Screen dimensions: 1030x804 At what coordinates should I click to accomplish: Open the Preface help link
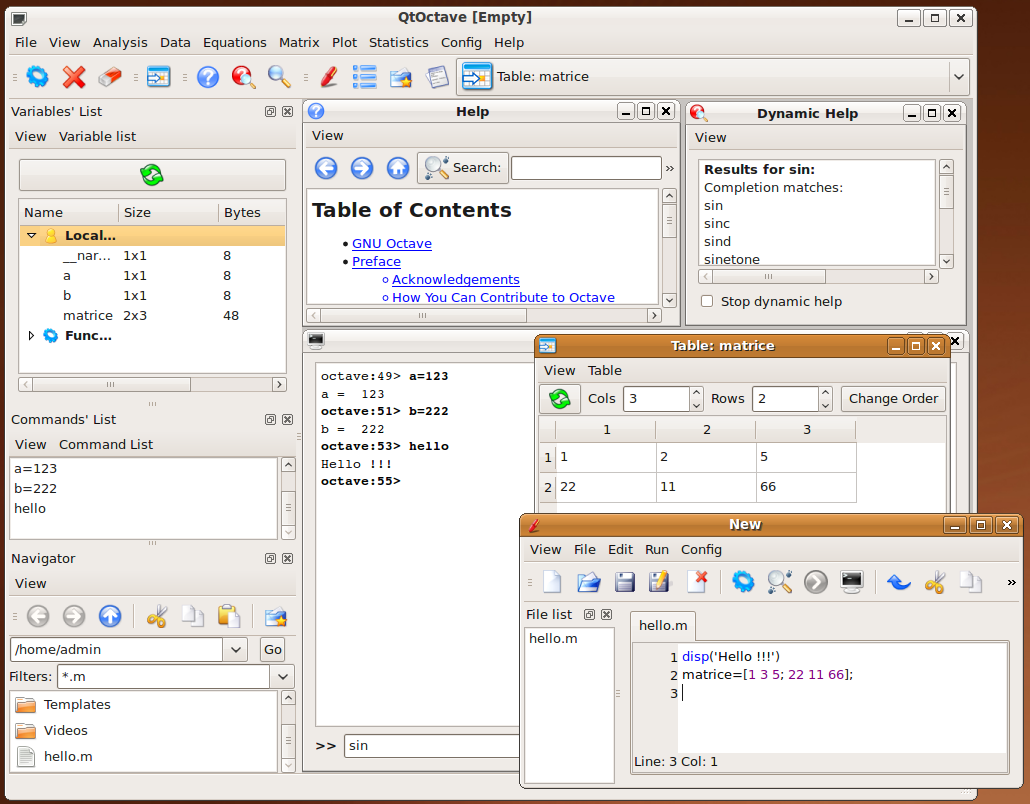tap(376, 261)
